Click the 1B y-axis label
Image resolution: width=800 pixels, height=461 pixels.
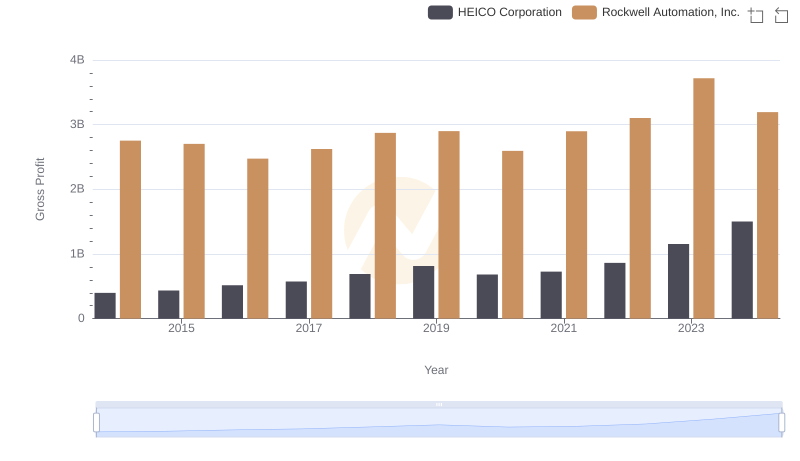77,253
